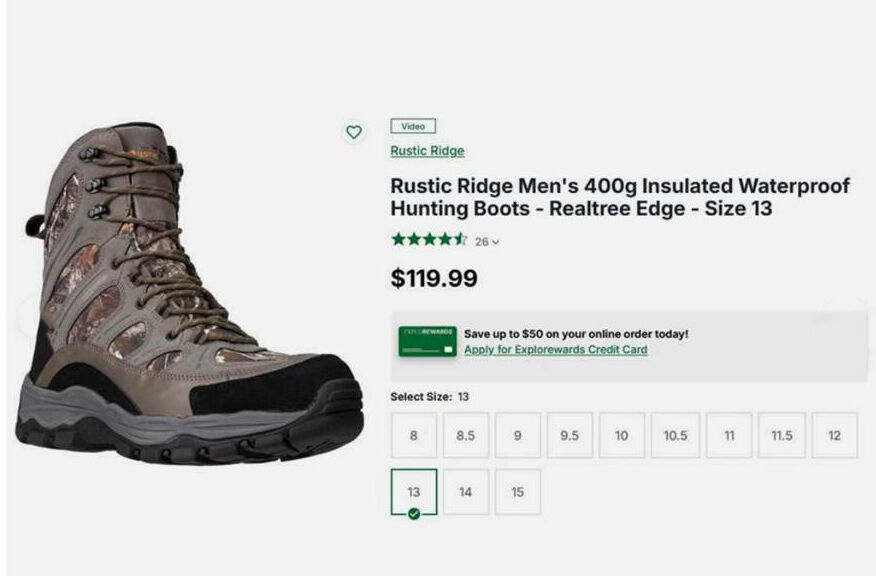This screenshot has width=876, height=576.
Task: Click the selected size 13 box
Action: [414, 492]
